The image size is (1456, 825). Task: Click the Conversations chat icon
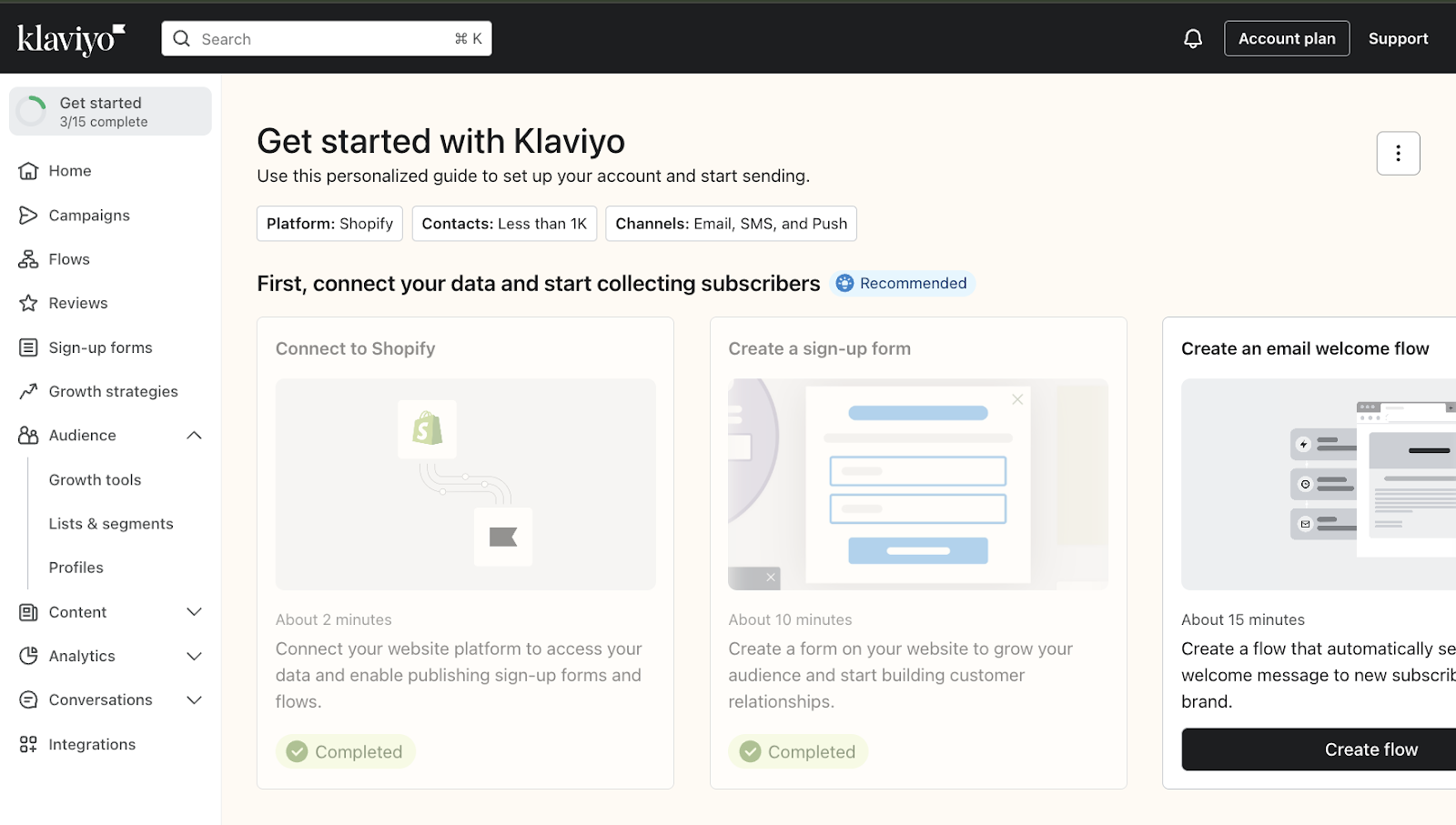[28, 699]
